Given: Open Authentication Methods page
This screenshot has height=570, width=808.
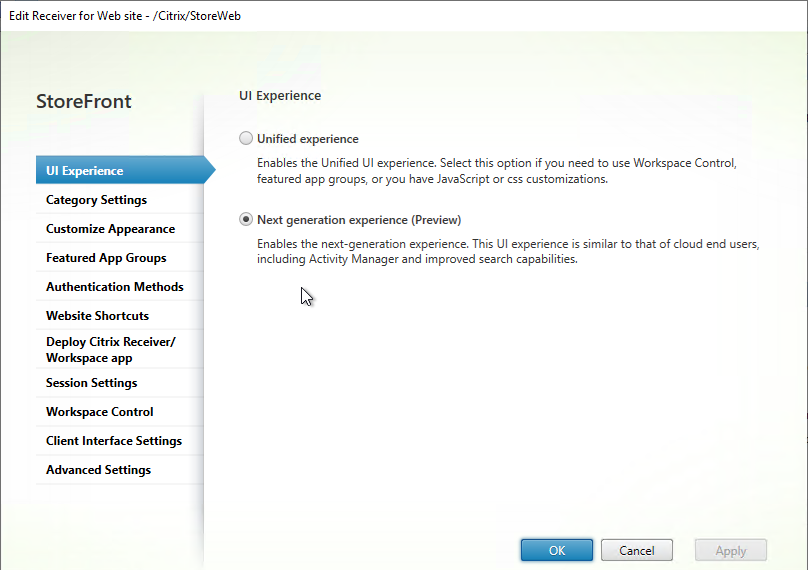Looking at the screenshot, I should 120,287.
